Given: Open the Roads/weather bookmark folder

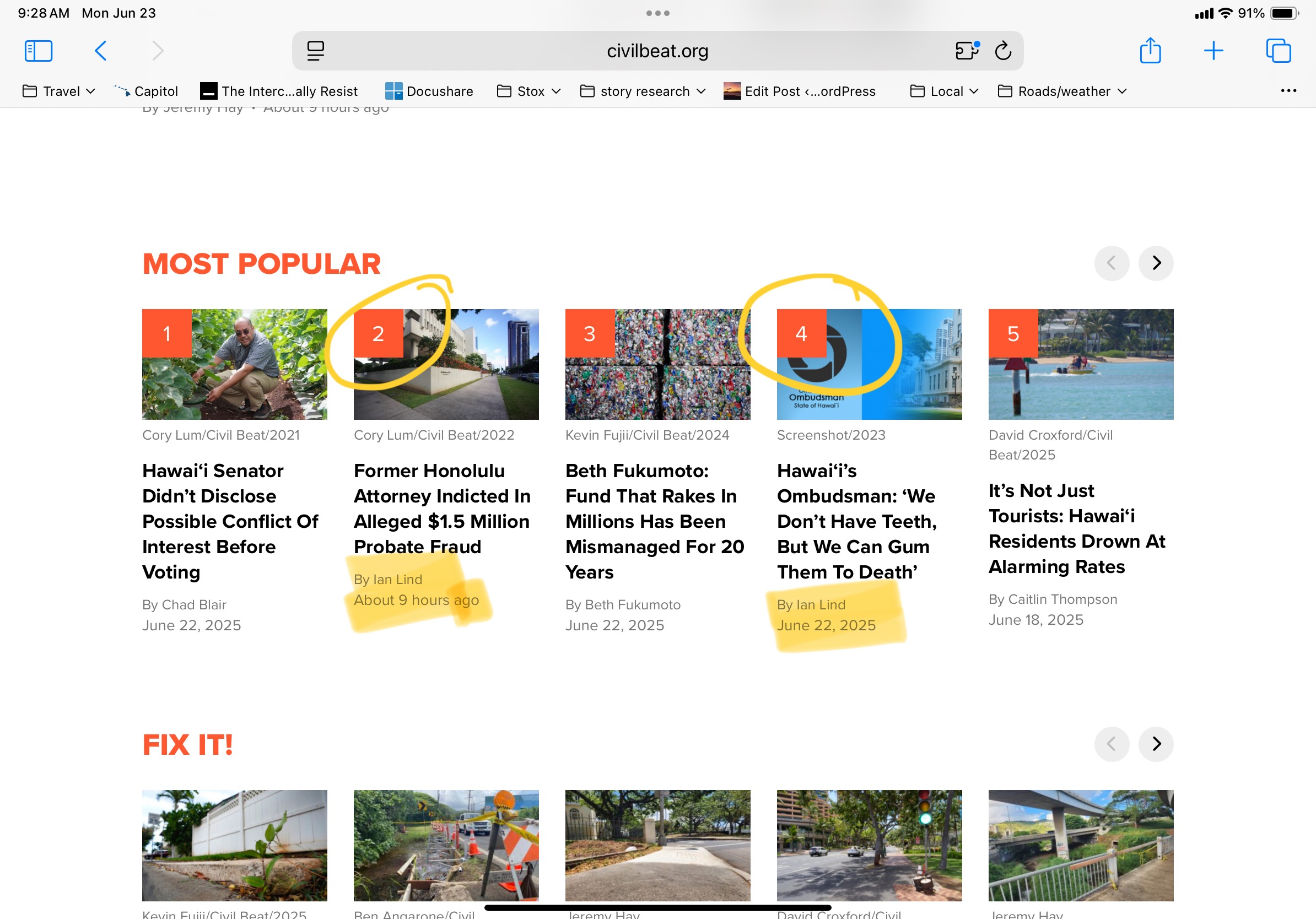Looking at the screenshot, I should point(1062,91).
